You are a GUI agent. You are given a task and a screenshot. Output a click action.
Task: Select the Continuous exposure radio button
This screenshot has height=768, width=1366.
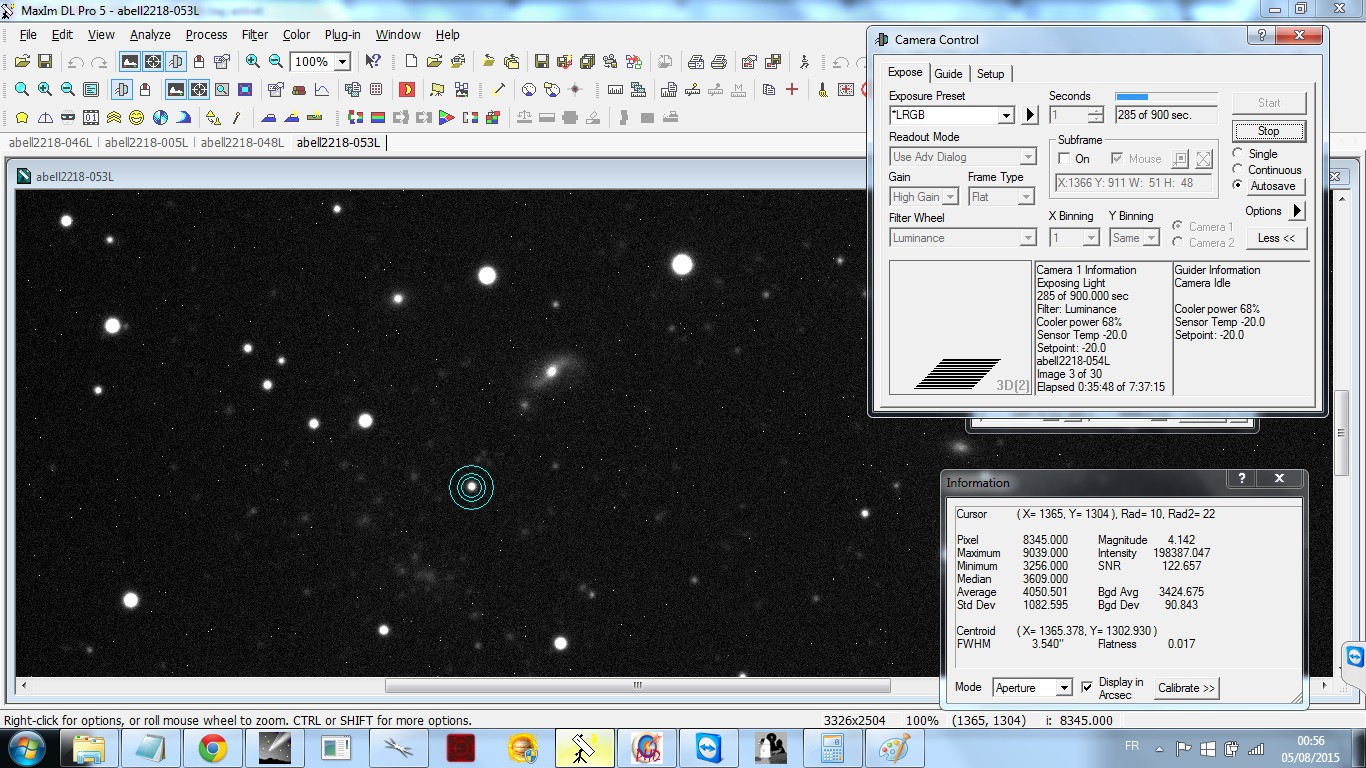tap(1238, 170)
